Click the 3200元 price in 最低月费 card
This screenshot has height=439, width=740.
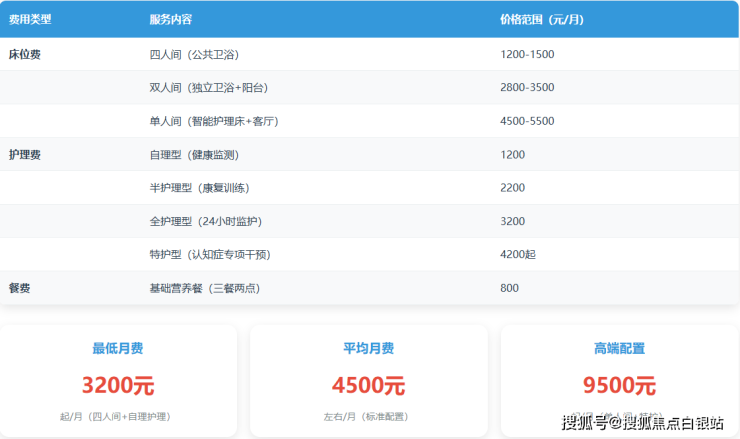coord(118,385)
